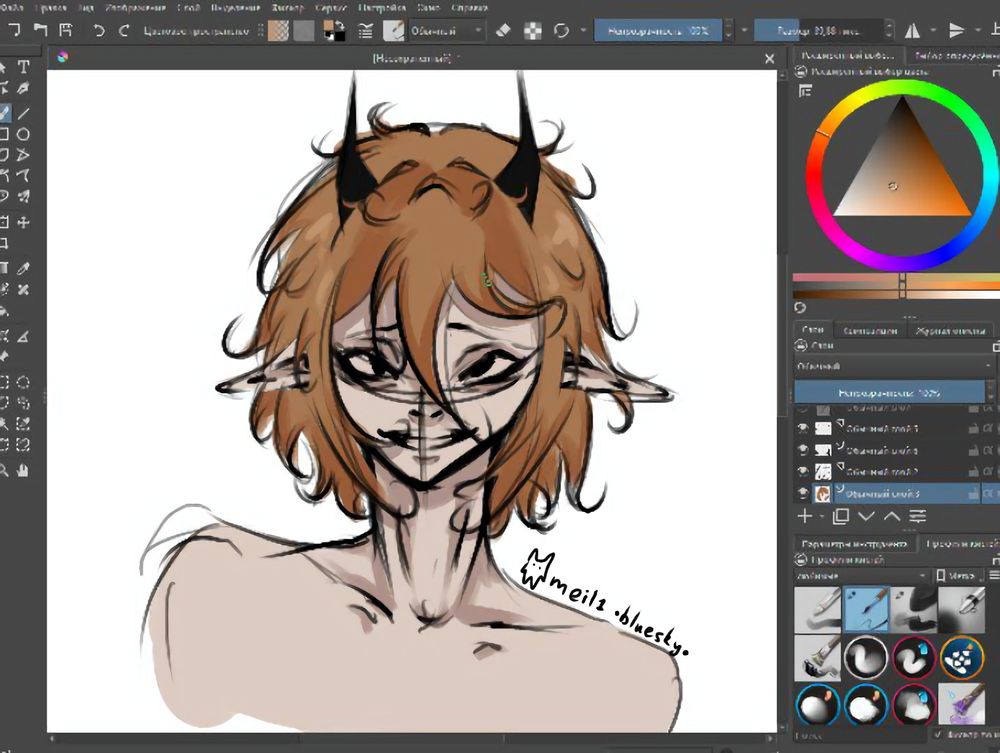The height and width of the screenshot is (753, 1000).
Task: Undo the last action
Action: [x=98, y=30]
